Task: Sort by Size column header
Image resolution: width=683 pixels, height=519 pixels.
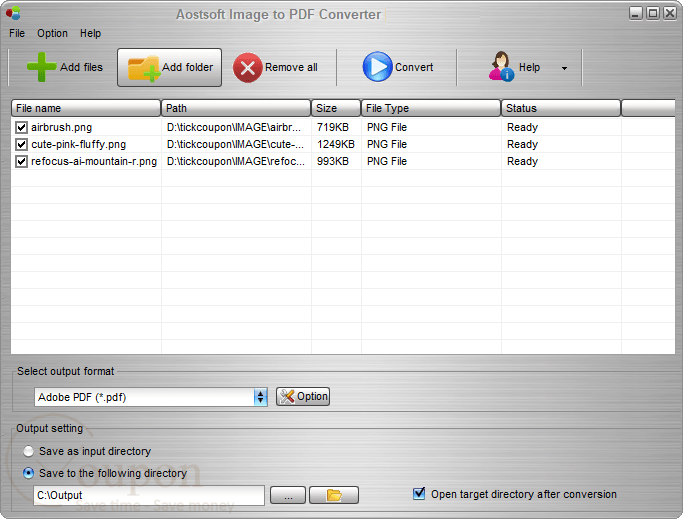Action: [336, 108]
